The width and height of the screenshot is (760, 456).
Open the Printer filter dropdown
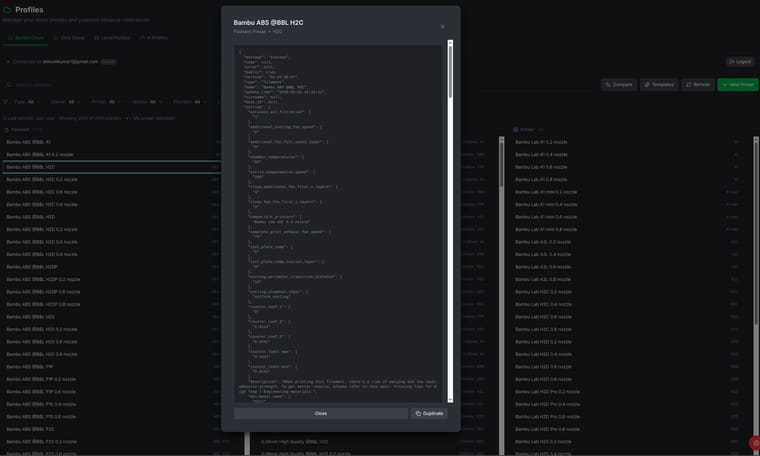(x=106, y=102)
